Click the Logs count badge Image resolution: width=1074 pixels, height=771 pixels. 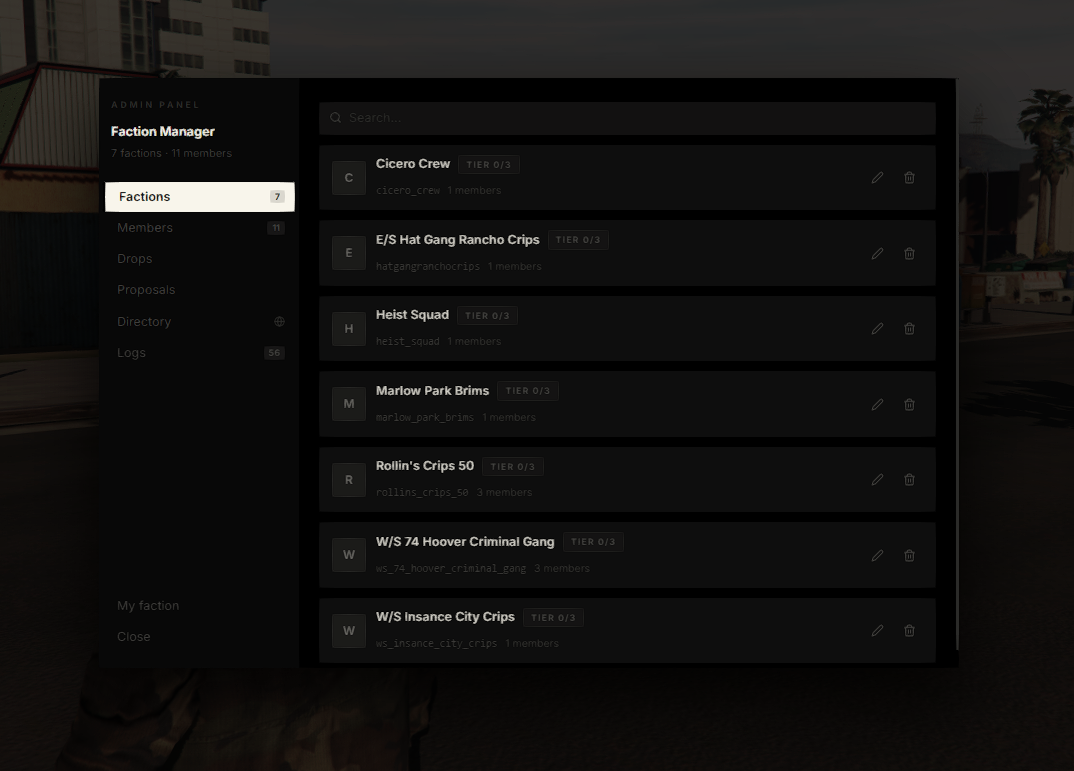(274, 353)
